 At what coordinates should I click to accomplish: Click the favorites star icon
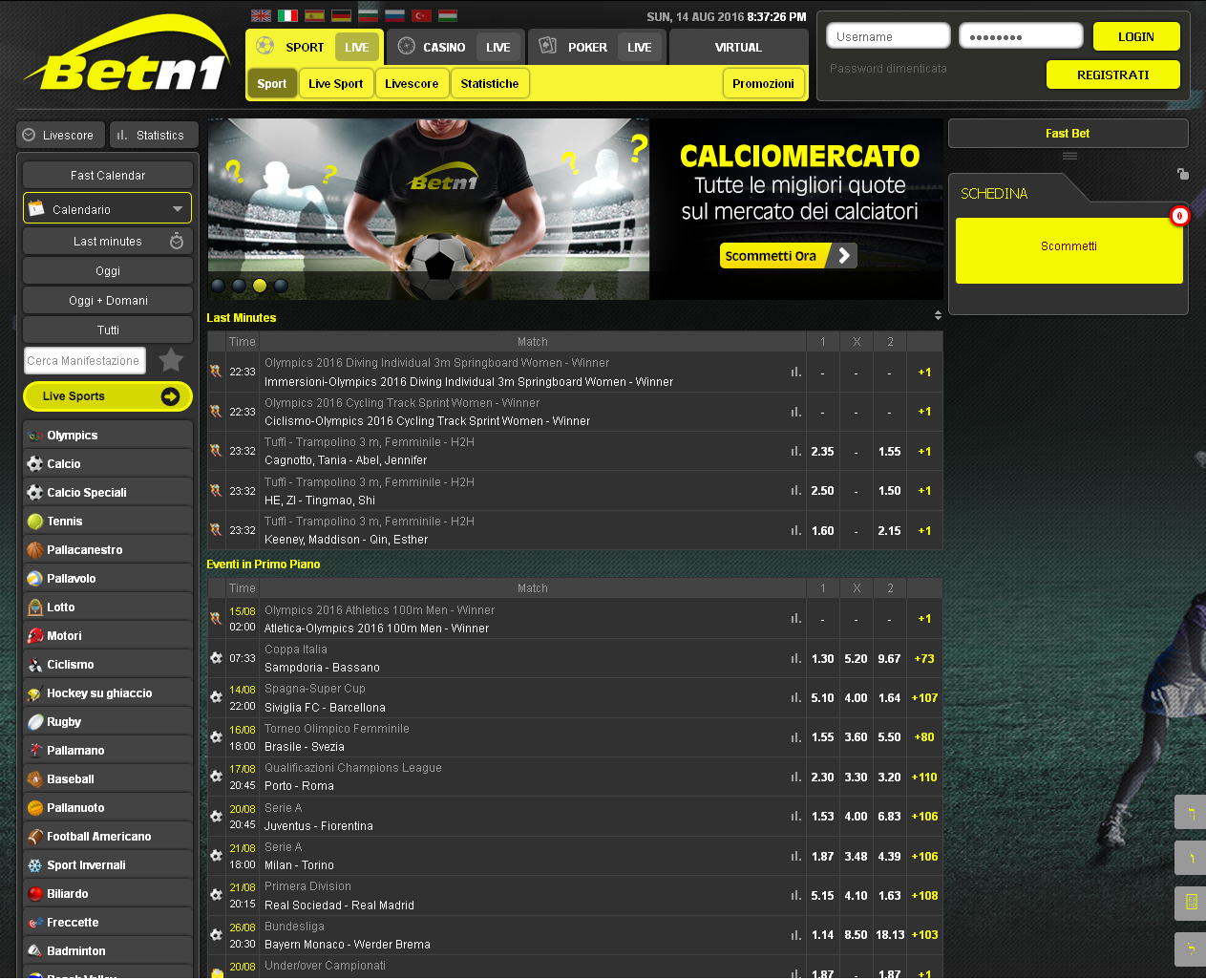pos(171,360)
